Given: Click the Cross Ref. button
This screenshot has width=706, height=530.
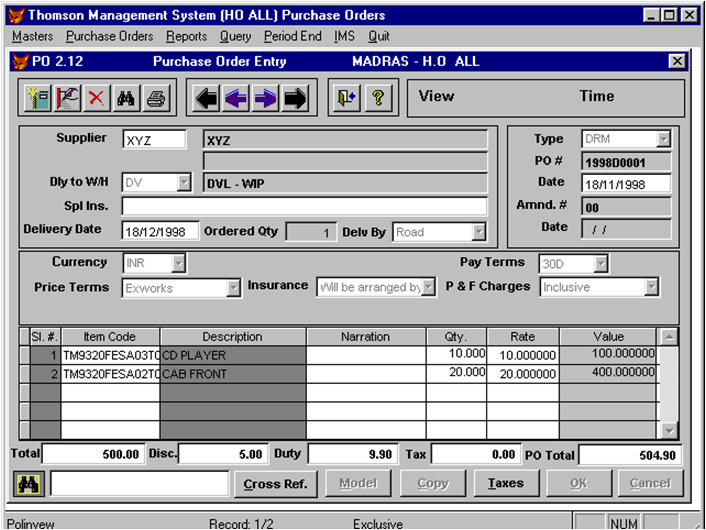Looking at the screenshot, I should (276, 484).
